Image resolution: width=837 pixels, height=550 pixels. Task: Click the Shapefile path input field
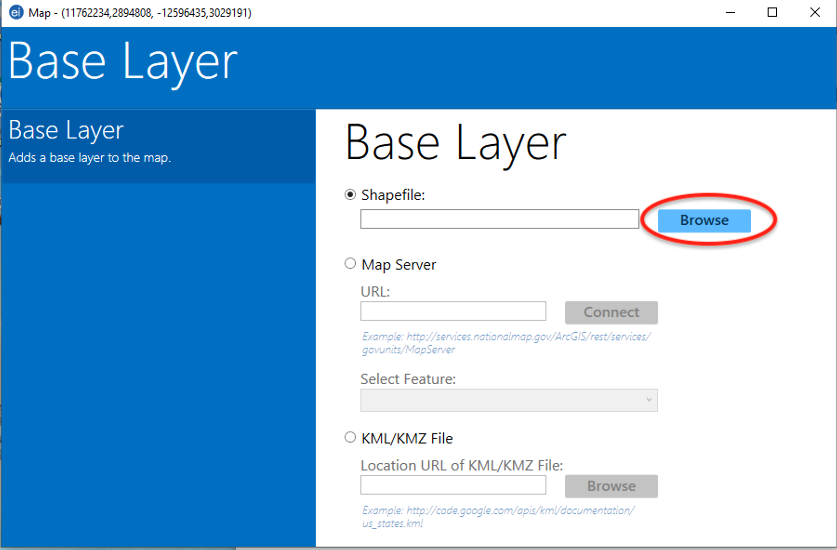pyautogui.click(x=499, y=219)
